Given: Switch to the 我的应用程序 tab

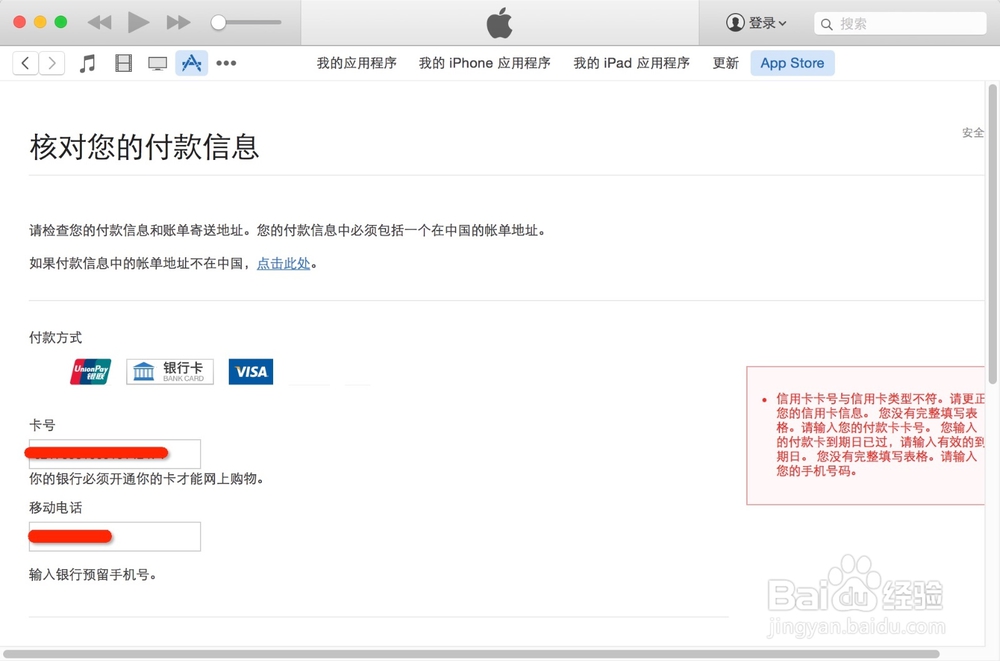Looking at the screenshot, I should pos(356,62).
